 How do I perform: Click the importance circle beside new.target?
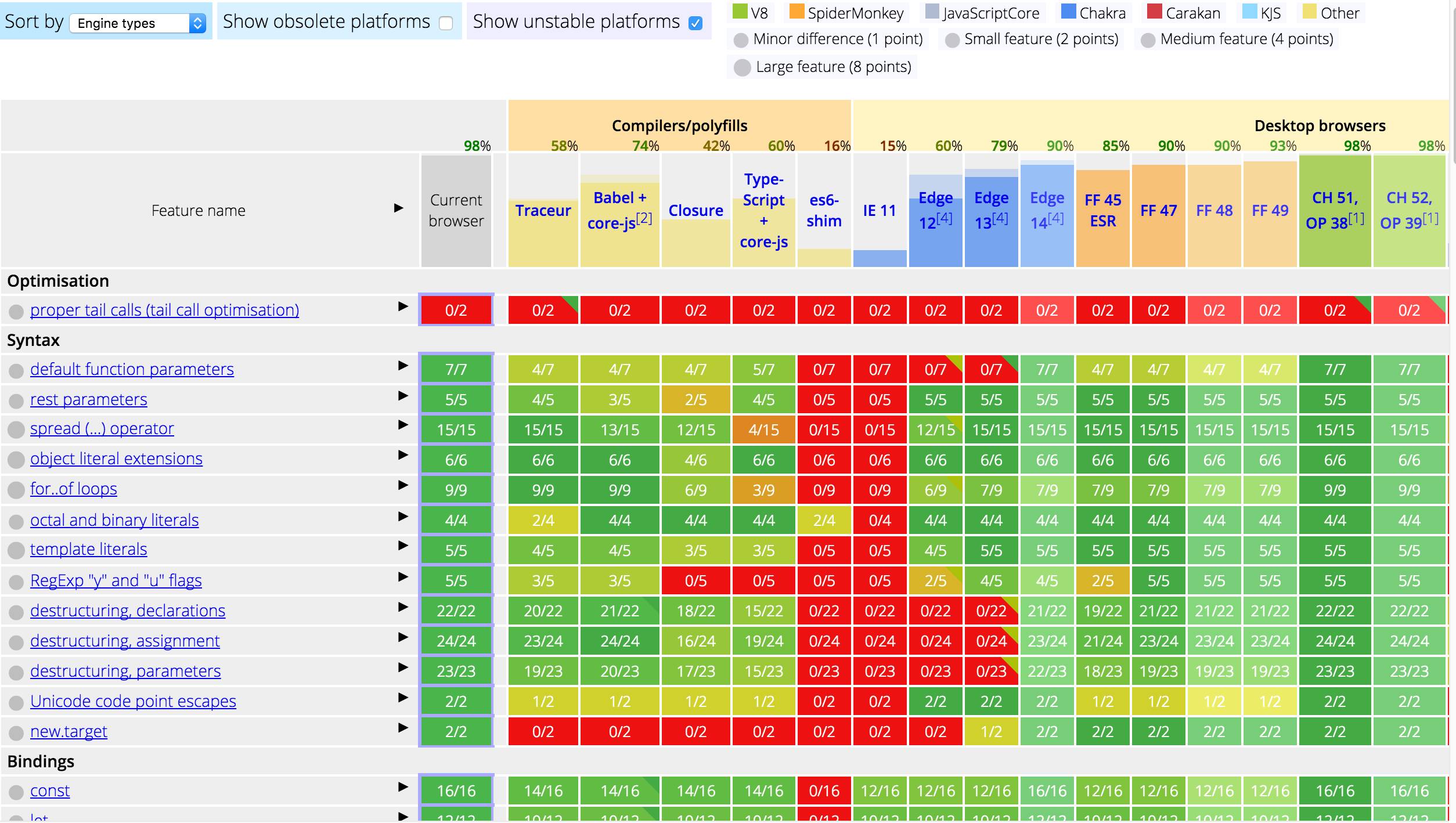(16, 733)
